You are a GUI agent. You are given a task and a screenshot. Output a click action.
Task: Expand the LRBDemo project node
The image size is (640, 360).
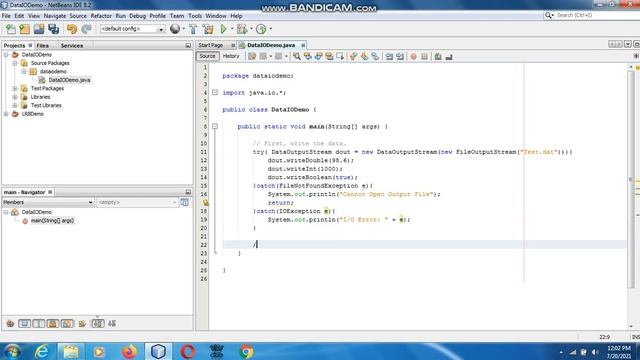6,114
